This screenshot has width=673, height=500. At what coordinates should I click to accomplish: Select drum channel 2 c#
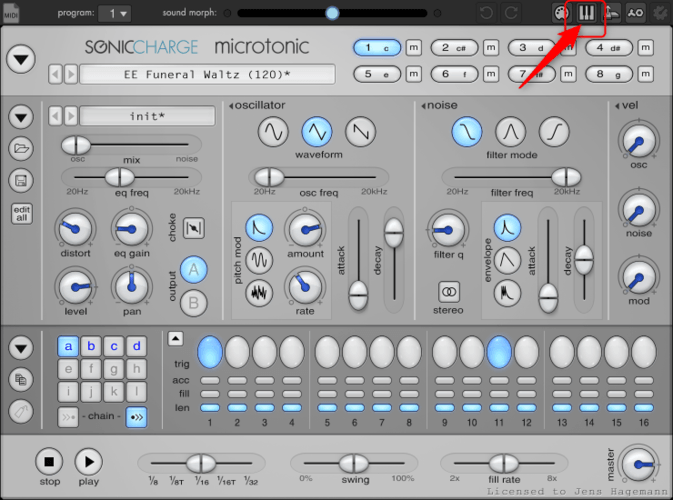(454, 48)
